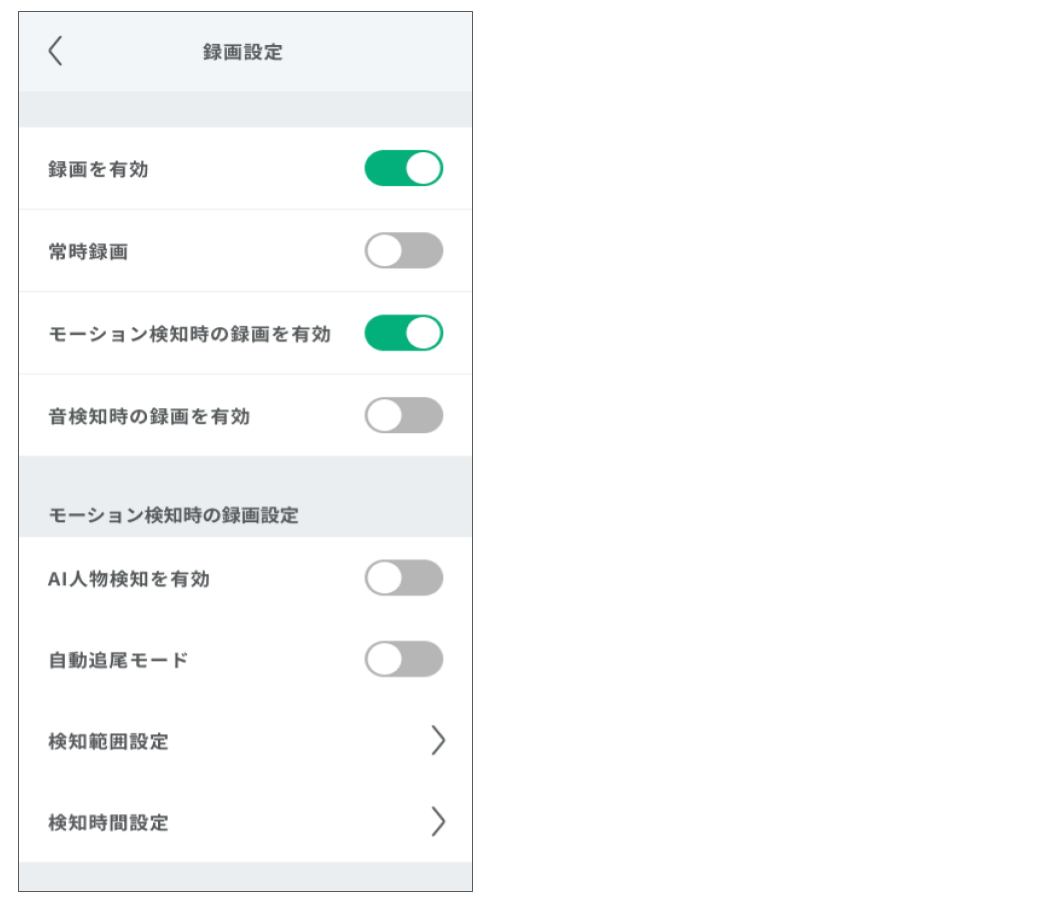
Task: Click the モーション検知時の録画設定 section header
Action: (x=174, y=516)
